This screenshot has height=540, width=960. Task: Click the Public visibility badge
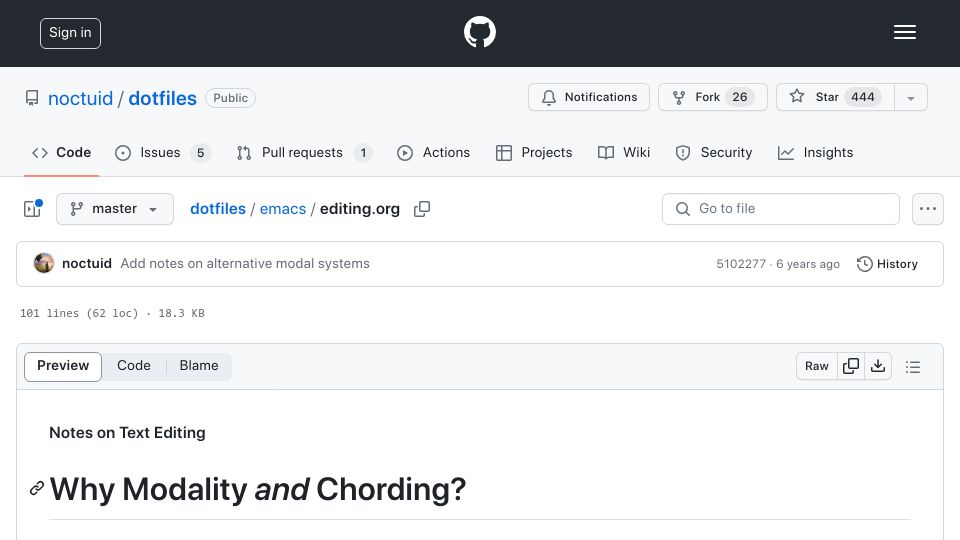(230, 98)
